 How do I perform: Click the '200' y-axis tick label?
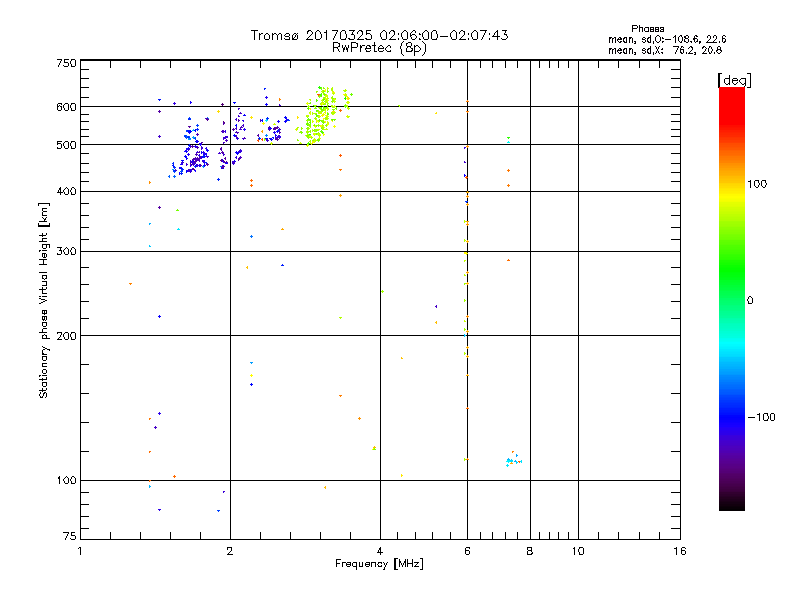pos(66,336)
